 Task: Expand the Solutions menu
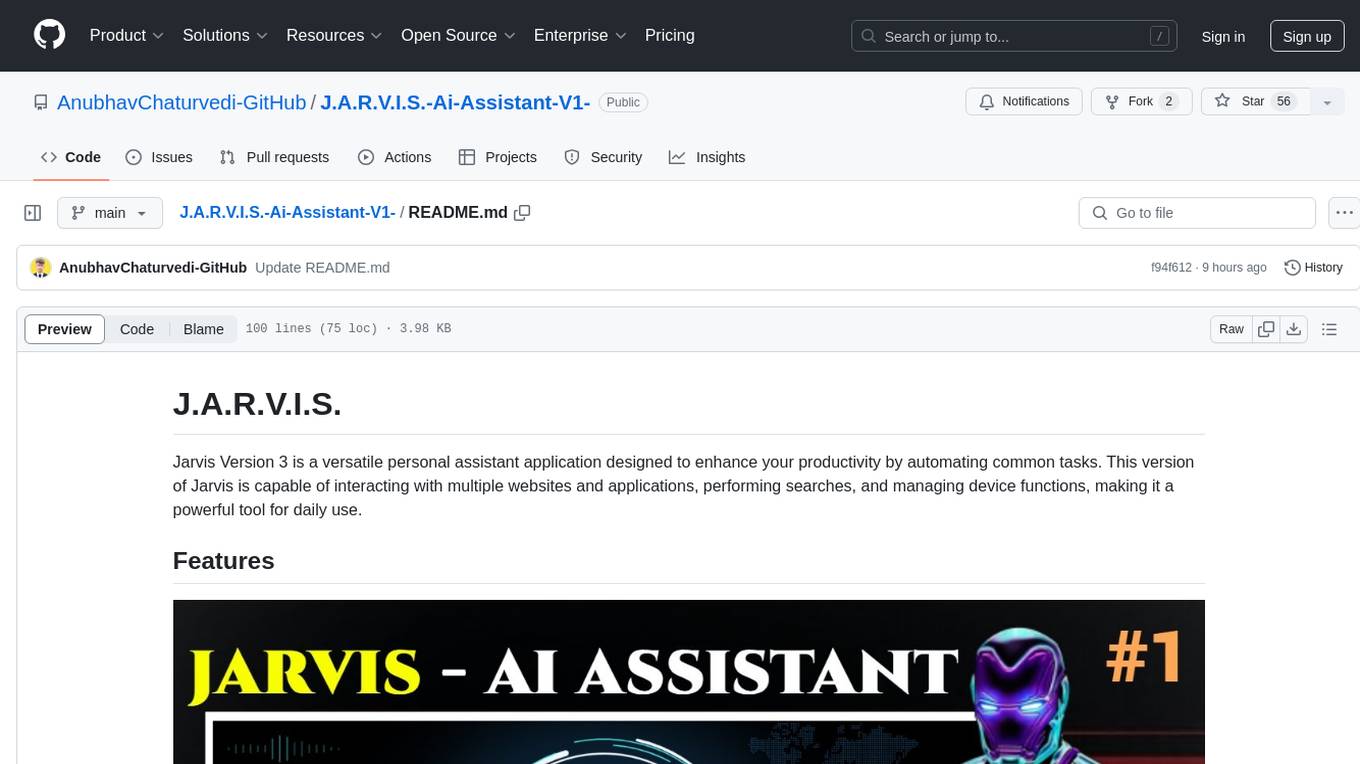[225, 35]
